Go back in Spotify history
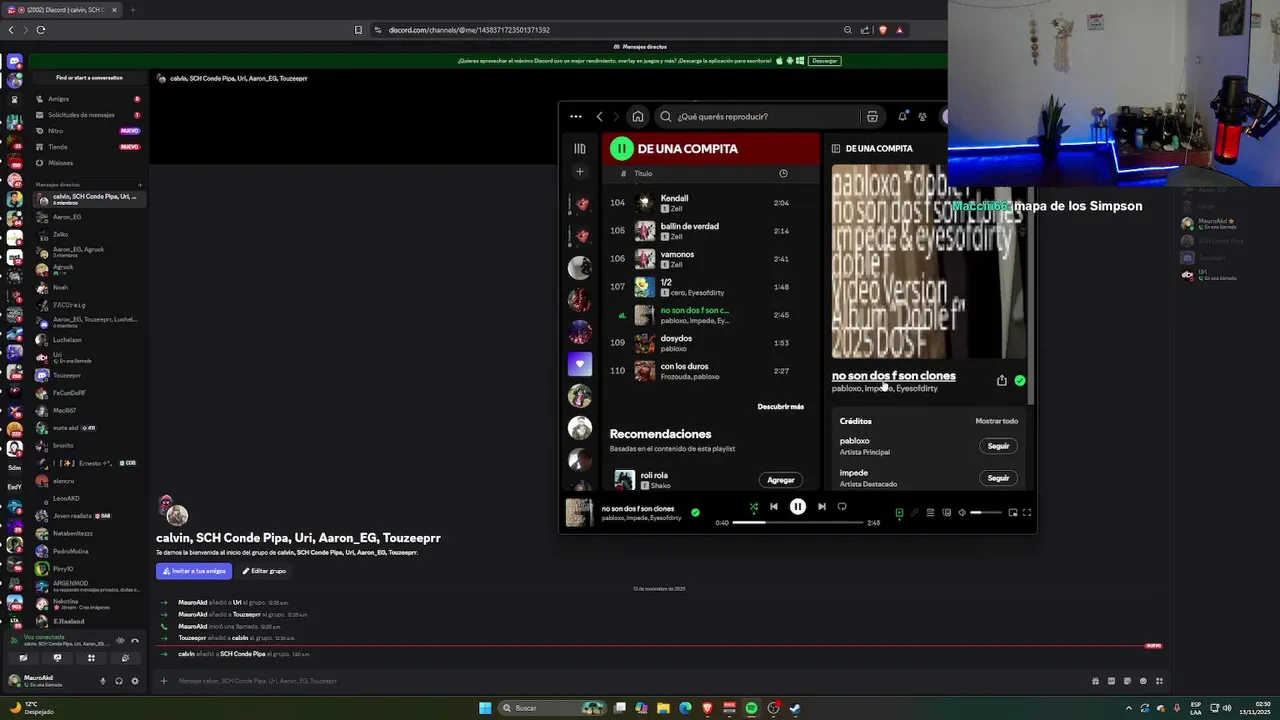Viewport: 1280px width, 720px height. tap(600, 116)
